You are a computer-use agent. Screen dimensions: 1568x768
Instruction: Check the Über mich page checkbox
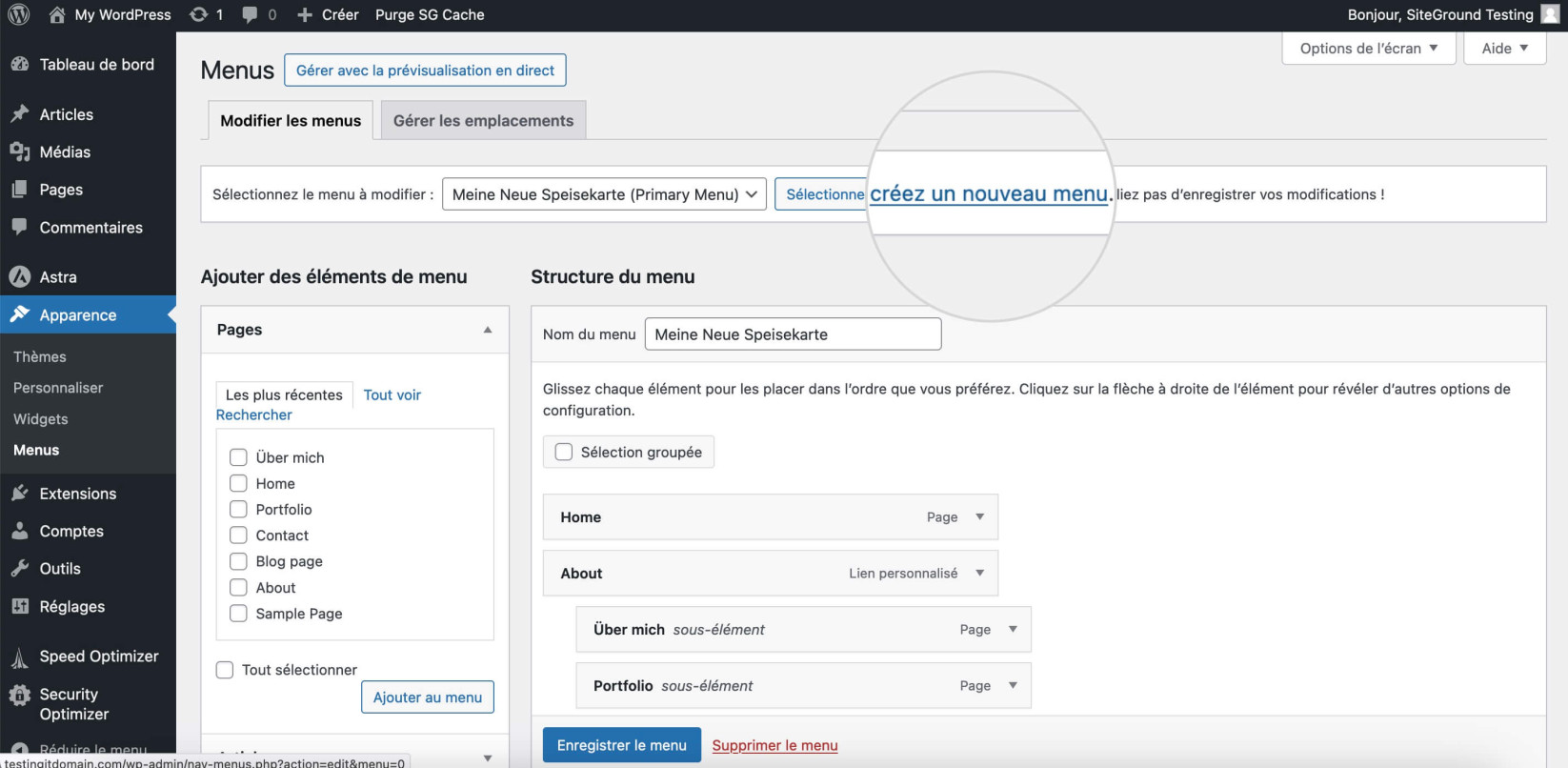(x=238, y=457)
